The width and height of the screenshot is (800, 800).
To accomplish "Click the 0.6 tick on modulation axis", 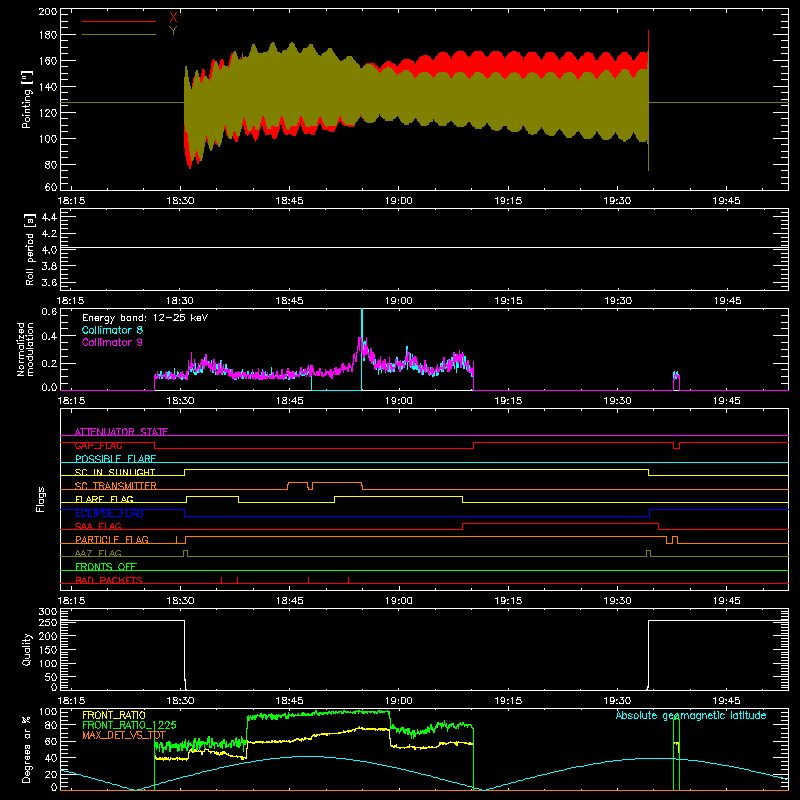I will click(49, 312).
